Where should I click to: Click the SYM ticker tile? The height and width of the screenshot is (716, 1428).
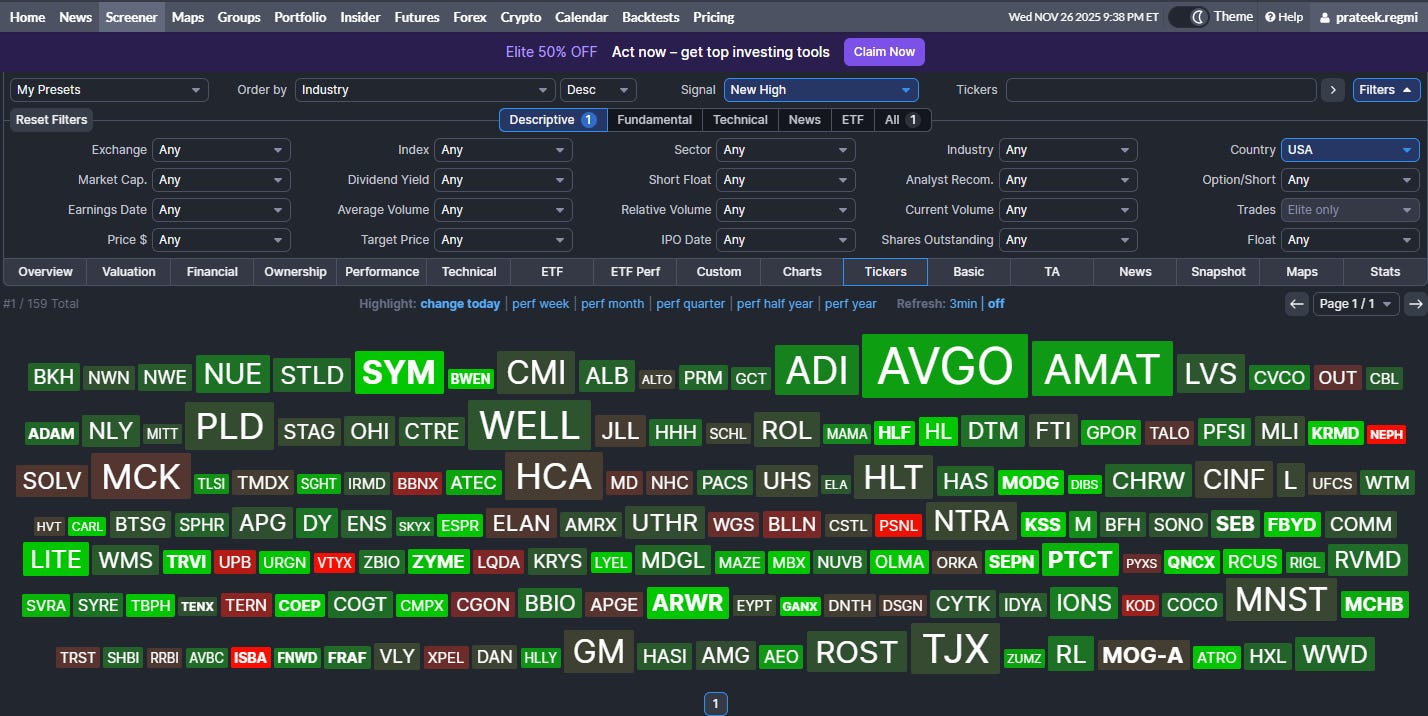[x=398, y=373]
